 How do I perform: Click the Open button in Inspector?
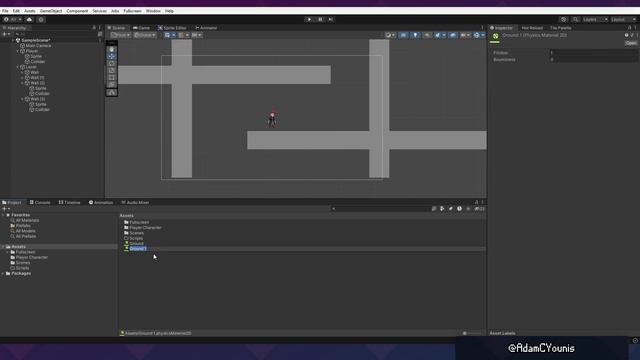631,43
